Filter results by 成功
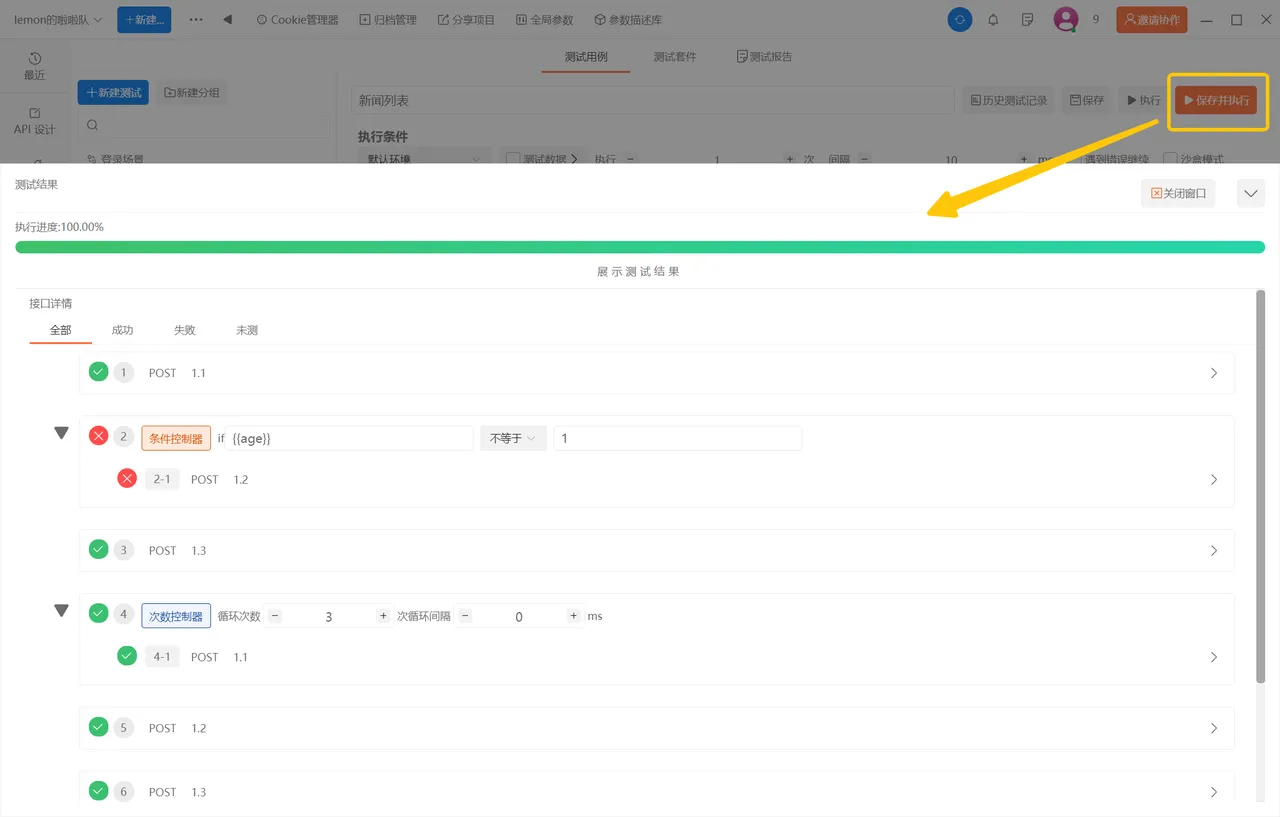This screenshot has width=1280, height=817. coord(123,330)
